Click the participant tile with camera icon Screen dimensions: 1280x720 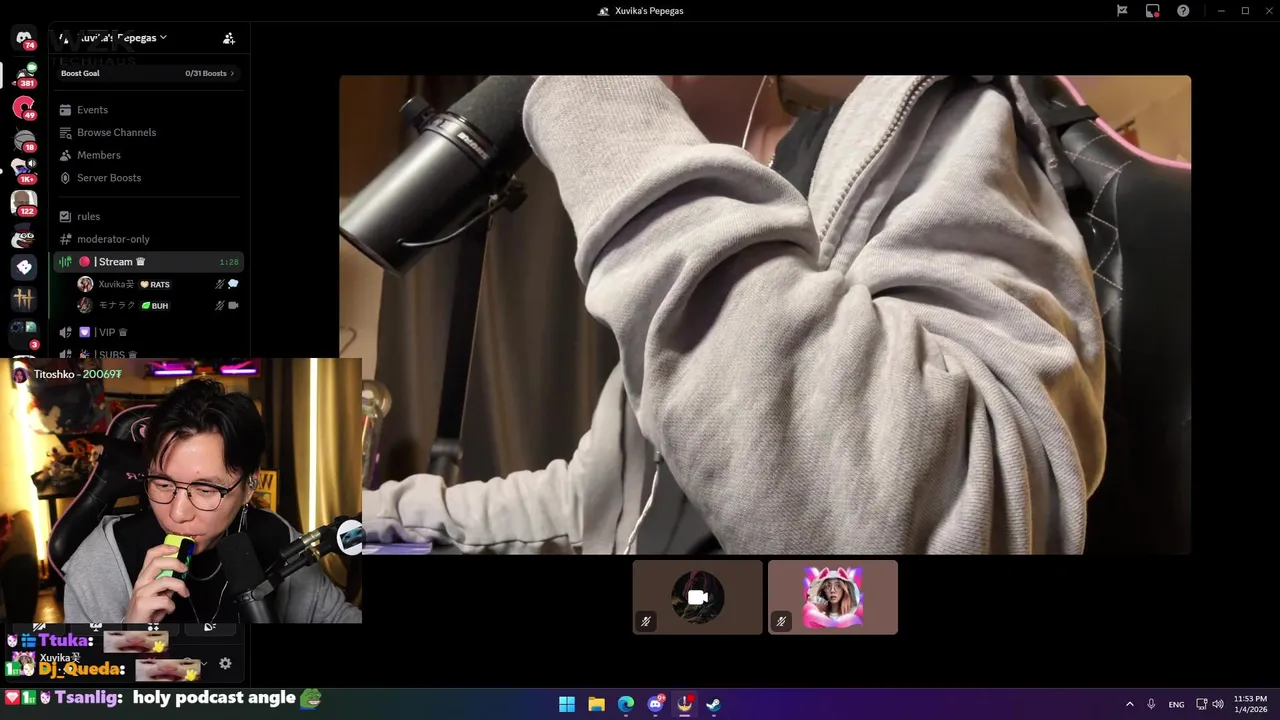pos(697,597)
